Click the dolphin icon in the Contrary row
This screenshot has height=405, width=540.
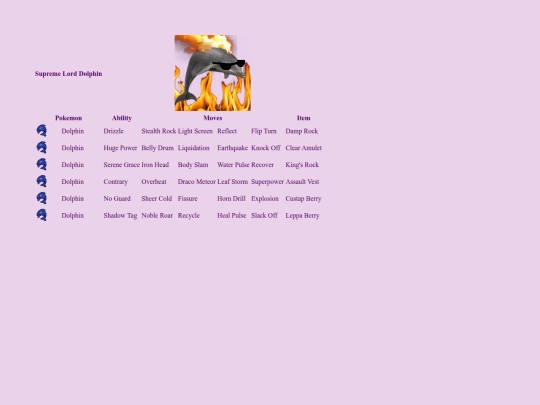coord(42,181)
